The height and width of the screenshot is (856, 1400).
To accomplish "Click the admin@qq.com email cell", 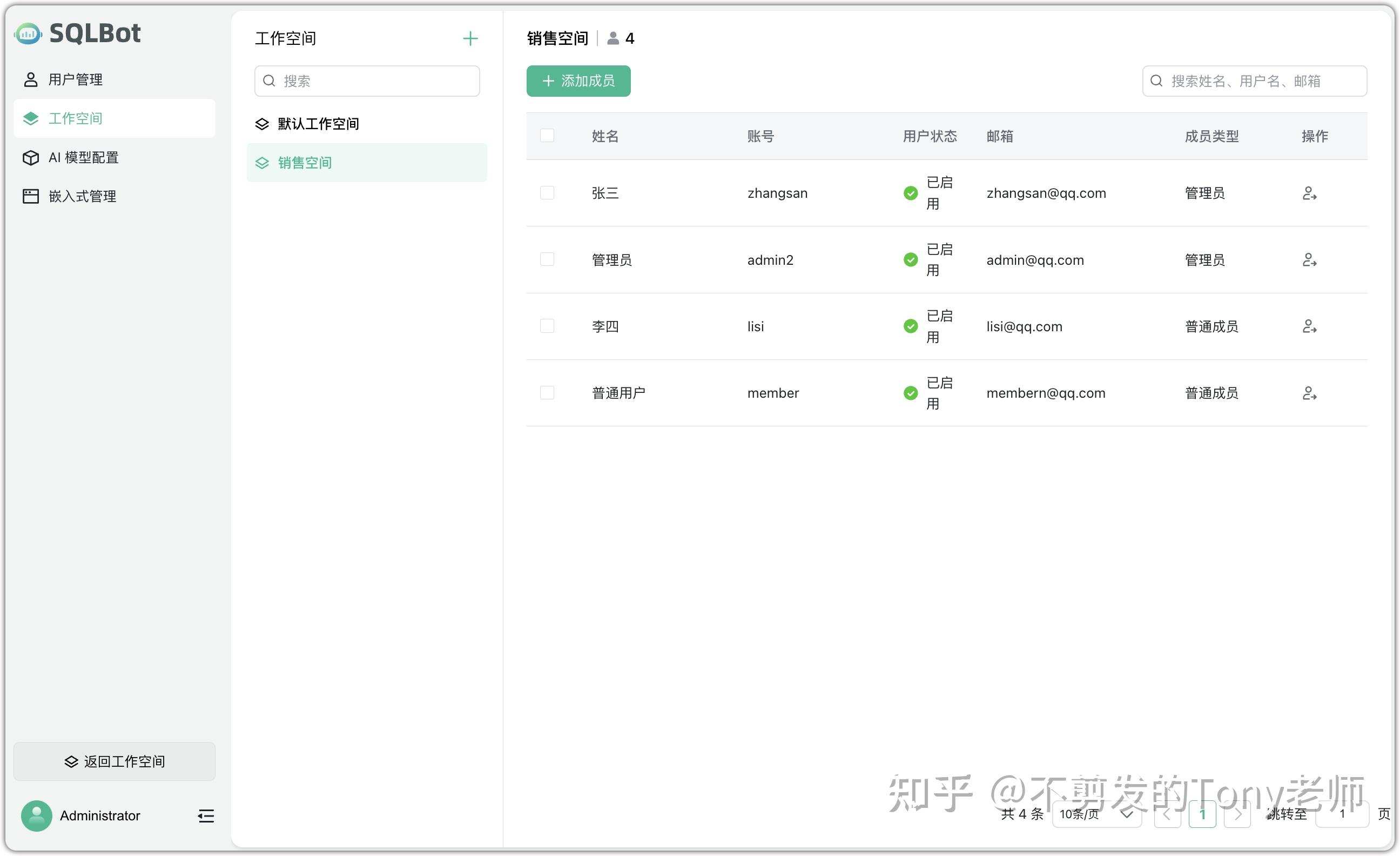I will [1035, 260].
